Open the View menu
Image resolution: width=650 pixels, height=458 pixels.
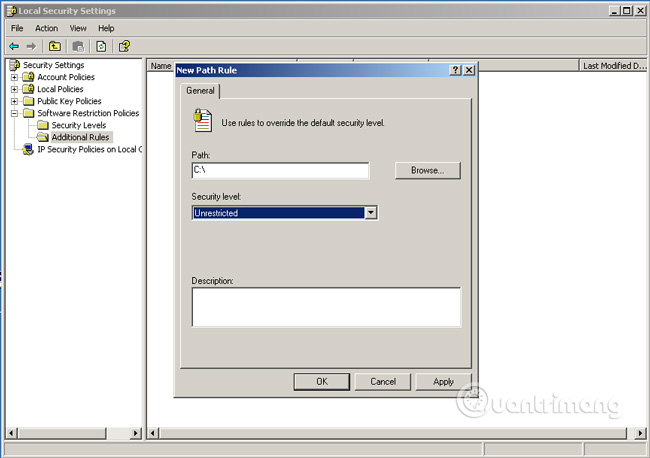pos(78,28)
